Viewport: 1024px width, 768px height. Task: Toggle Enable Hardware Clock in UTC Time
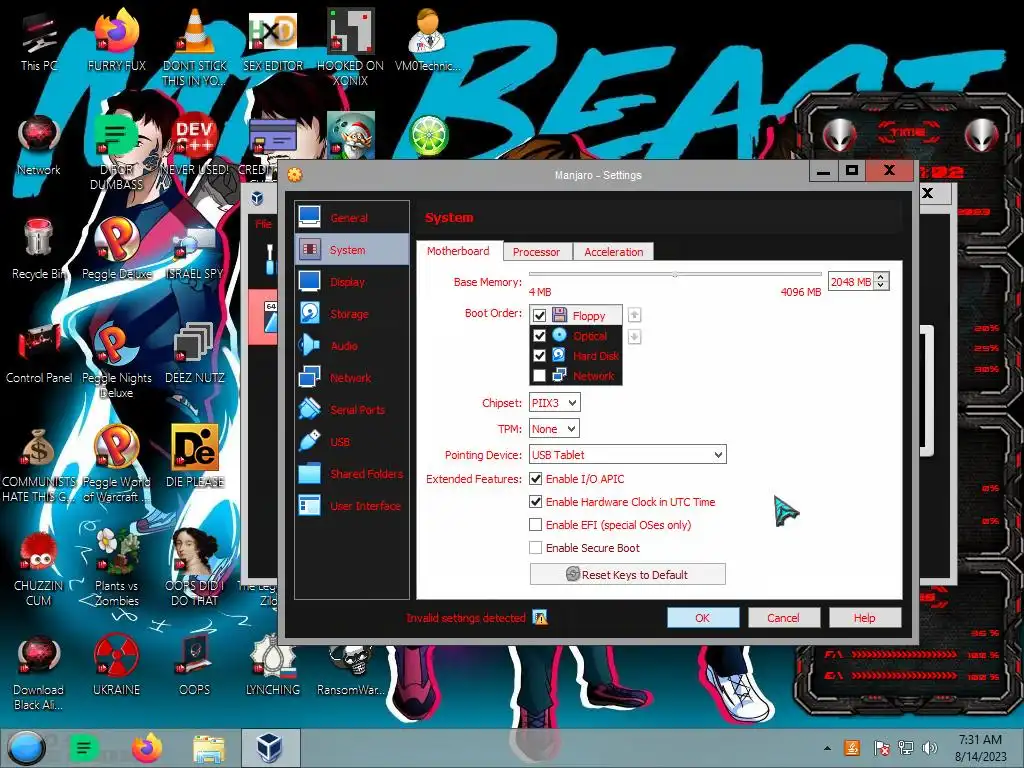point(536,502)
